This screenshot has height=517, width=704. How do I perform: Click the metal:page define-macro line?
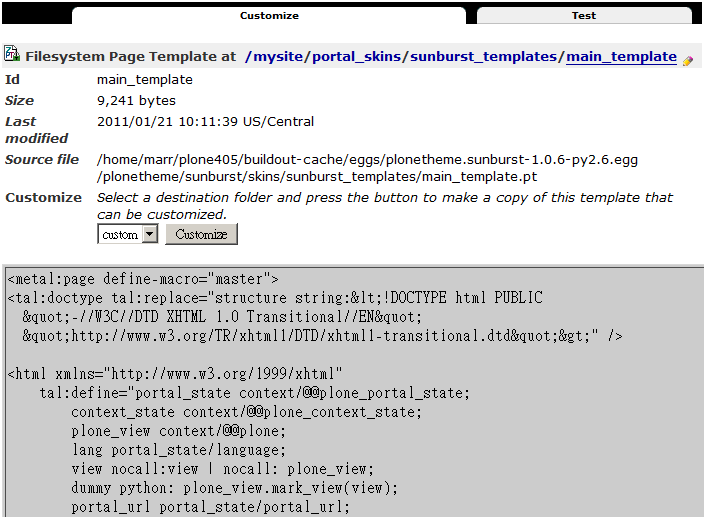tap(143, 279)
